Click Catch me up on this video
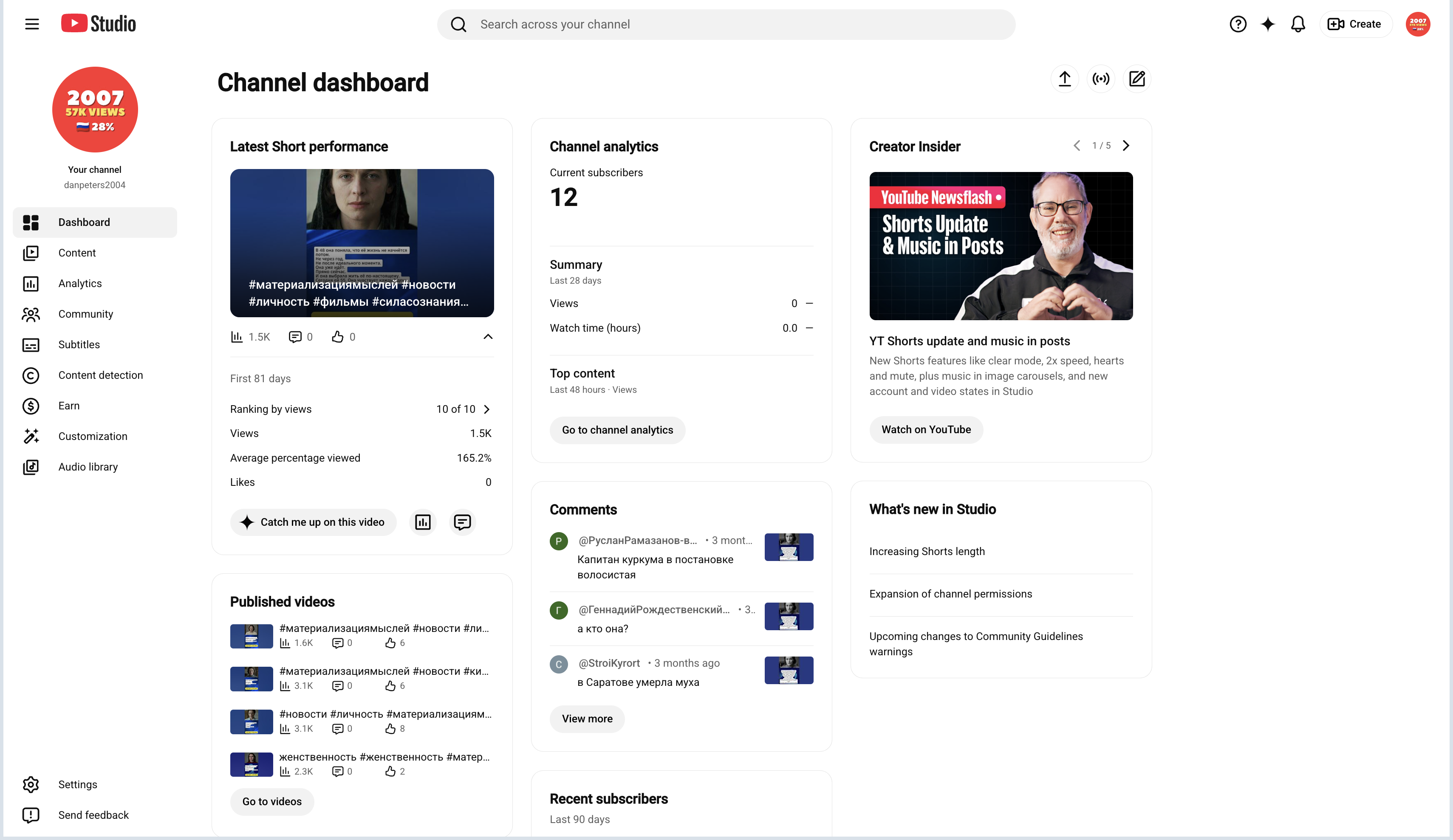The image size is (1453, 840). click(313, 522)
